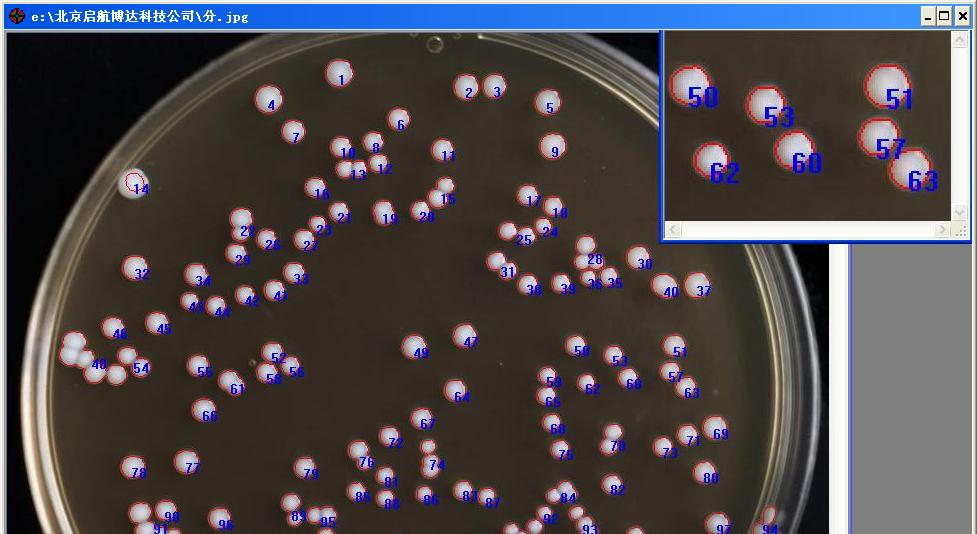Click colony labeled 66 on the dish
Image resolution: width=977 pixels, height=534 pixels.
(x=204, y=411)
